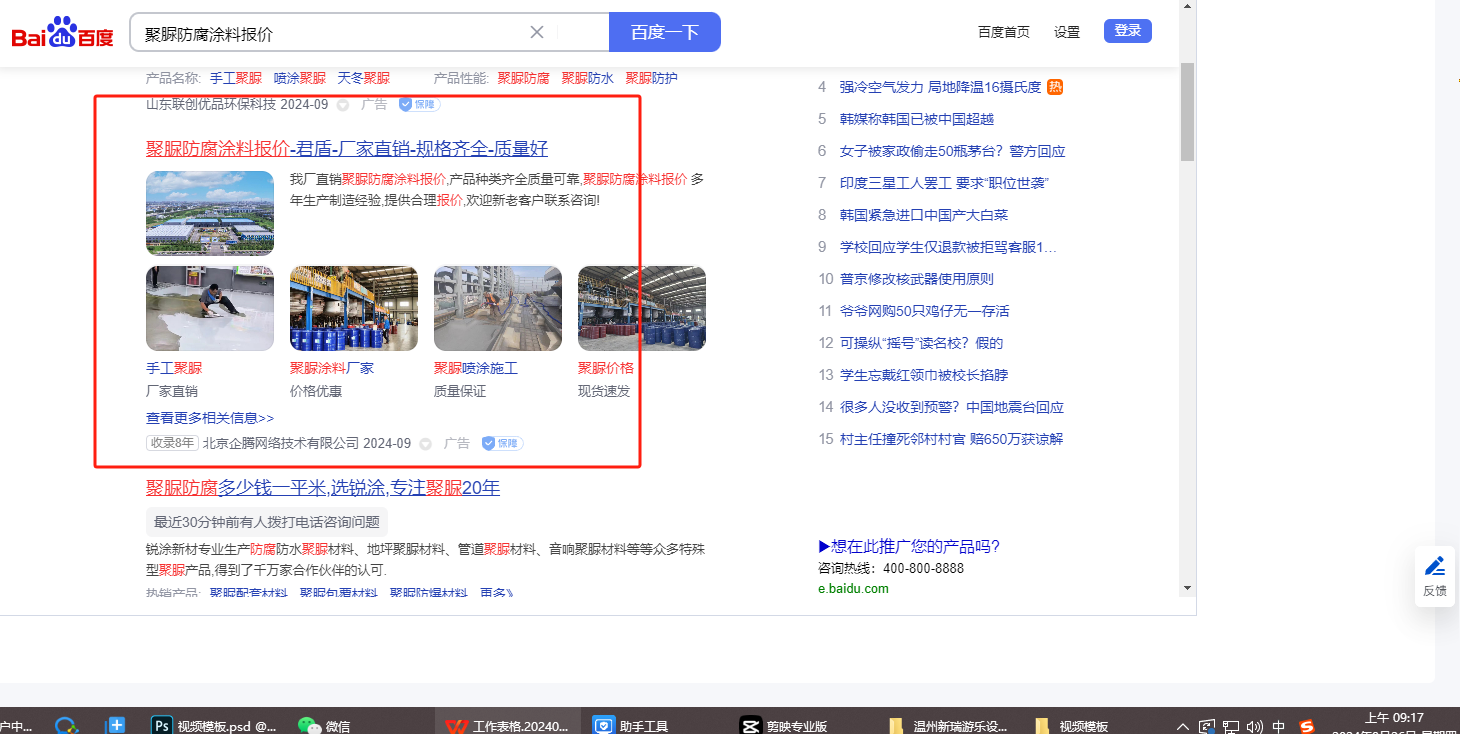Show hidden tray icons with the caret
This screenshot has width=1460, height=734.
(x=1183, y=727)
